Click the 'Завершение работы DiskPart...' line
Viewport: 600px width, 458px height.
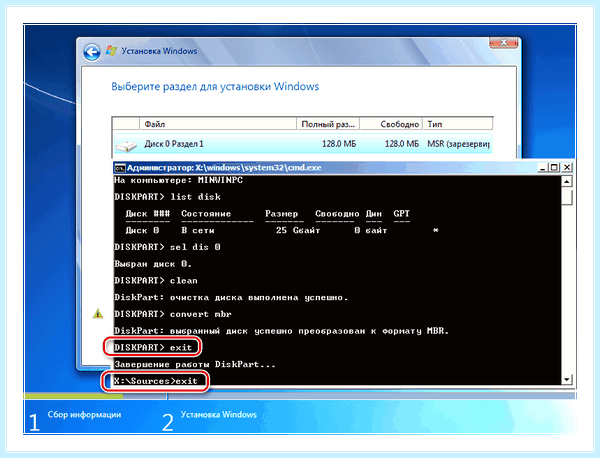point(195,364)
